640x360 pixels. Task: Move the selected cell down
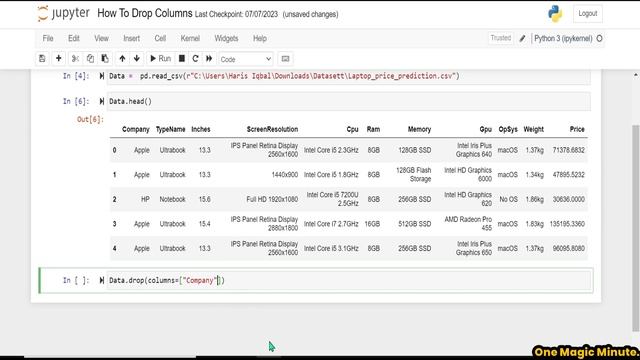[x=137, y=59]
